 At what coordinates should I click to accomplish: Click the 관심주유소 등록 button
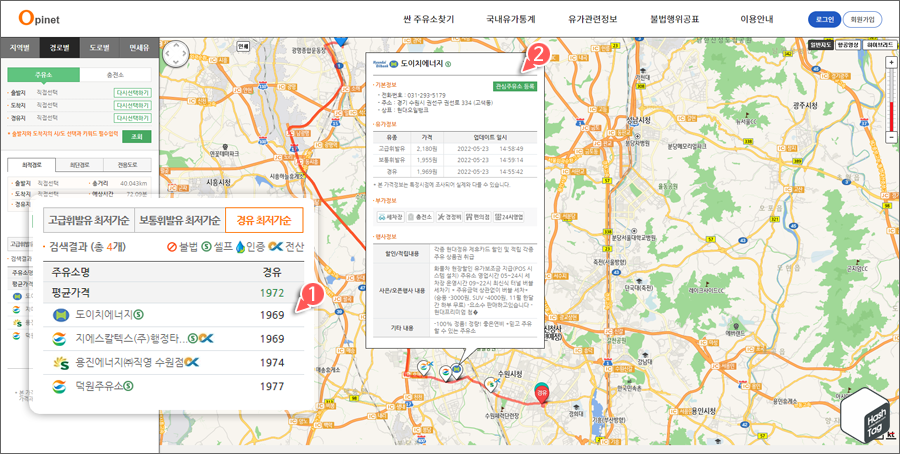[x=515, y=86]
